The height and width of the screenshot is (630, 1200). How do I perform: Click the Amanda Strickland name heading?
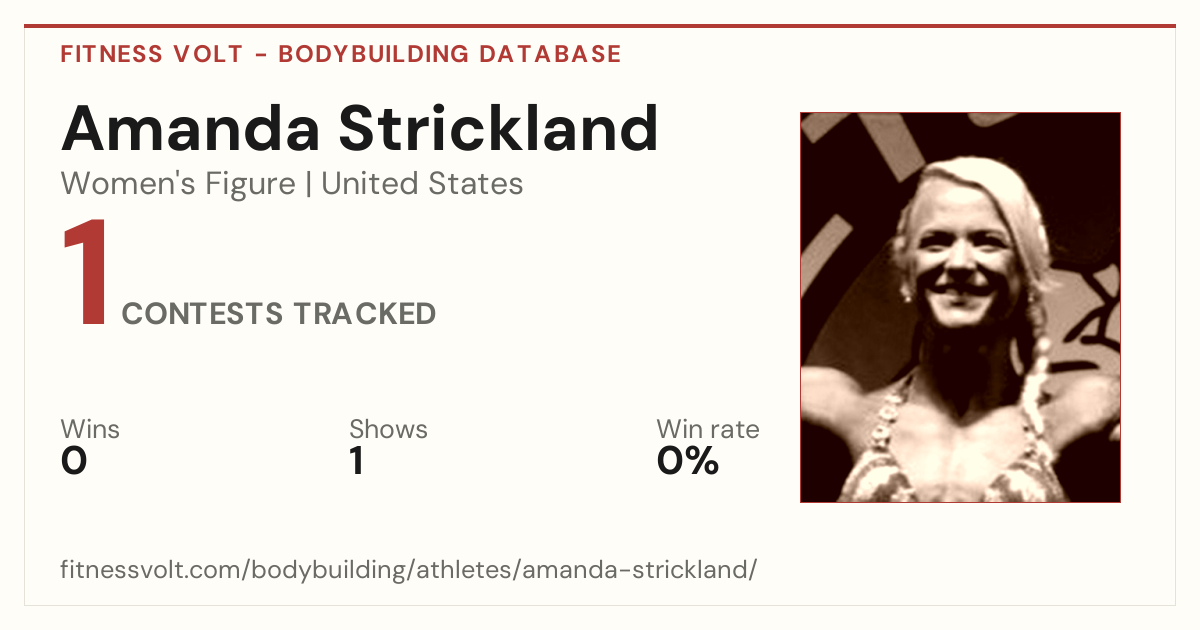pos(360,128)
